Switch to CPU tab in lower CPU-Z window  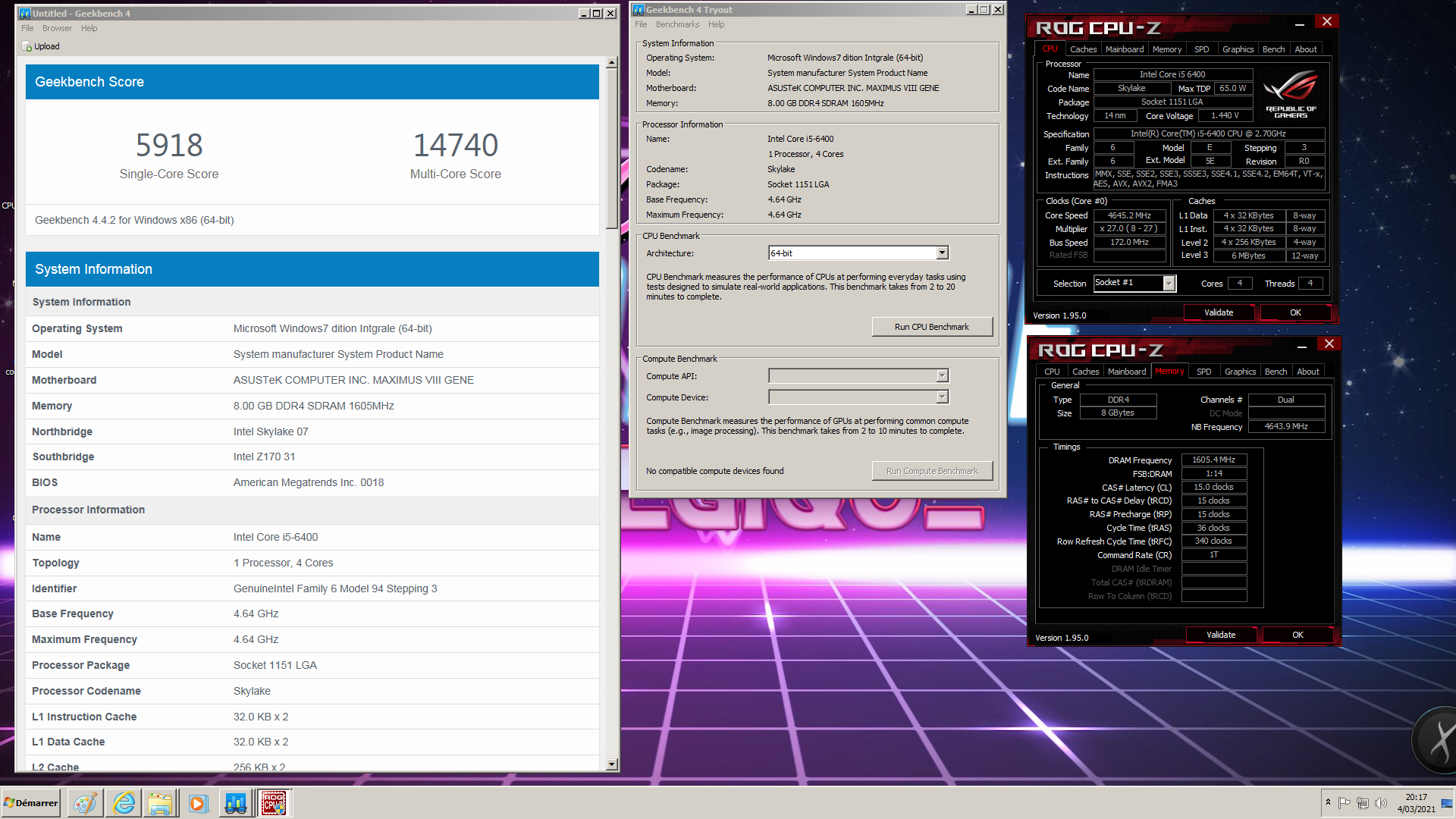(1052, 372)
